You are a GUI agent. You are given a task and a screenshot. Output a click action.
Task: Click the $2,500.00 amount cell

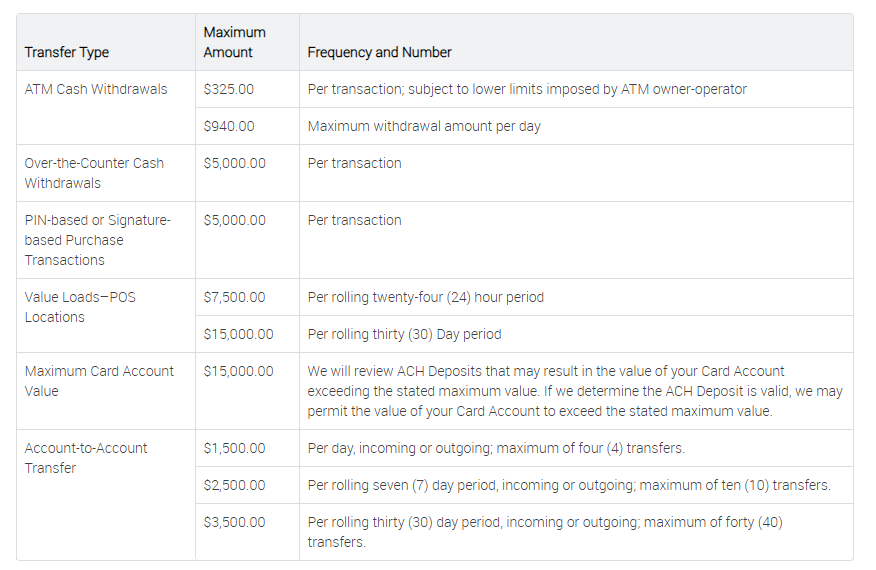point(234,485)
